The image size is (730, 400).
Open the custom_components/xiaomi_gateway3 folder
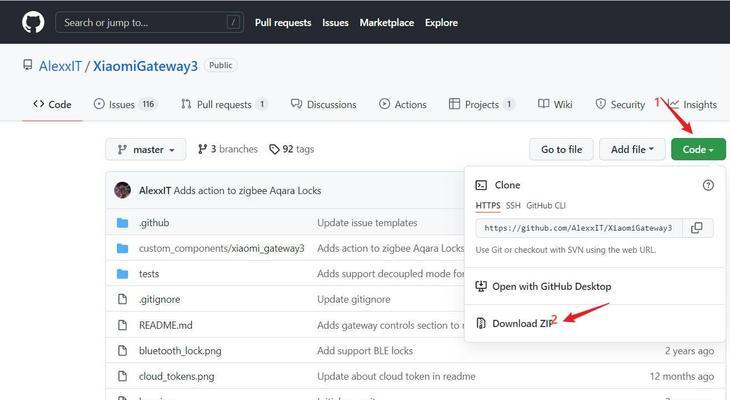click(222, 248)
